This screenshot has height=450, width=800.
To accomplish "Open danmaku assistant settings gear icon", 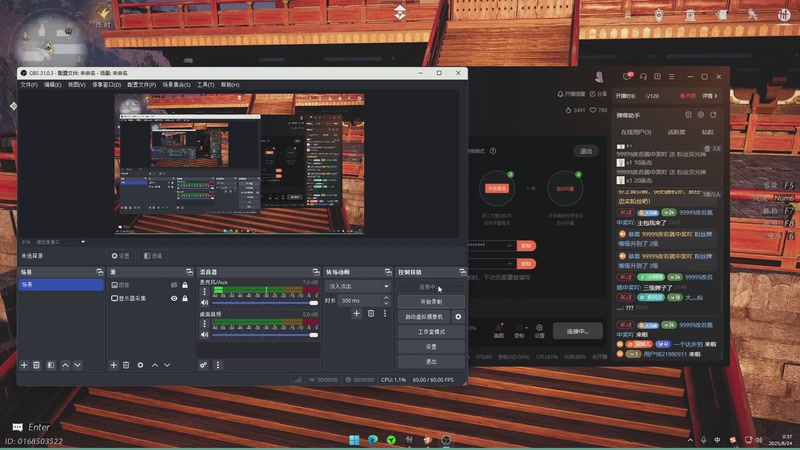I will pos(701,115).
